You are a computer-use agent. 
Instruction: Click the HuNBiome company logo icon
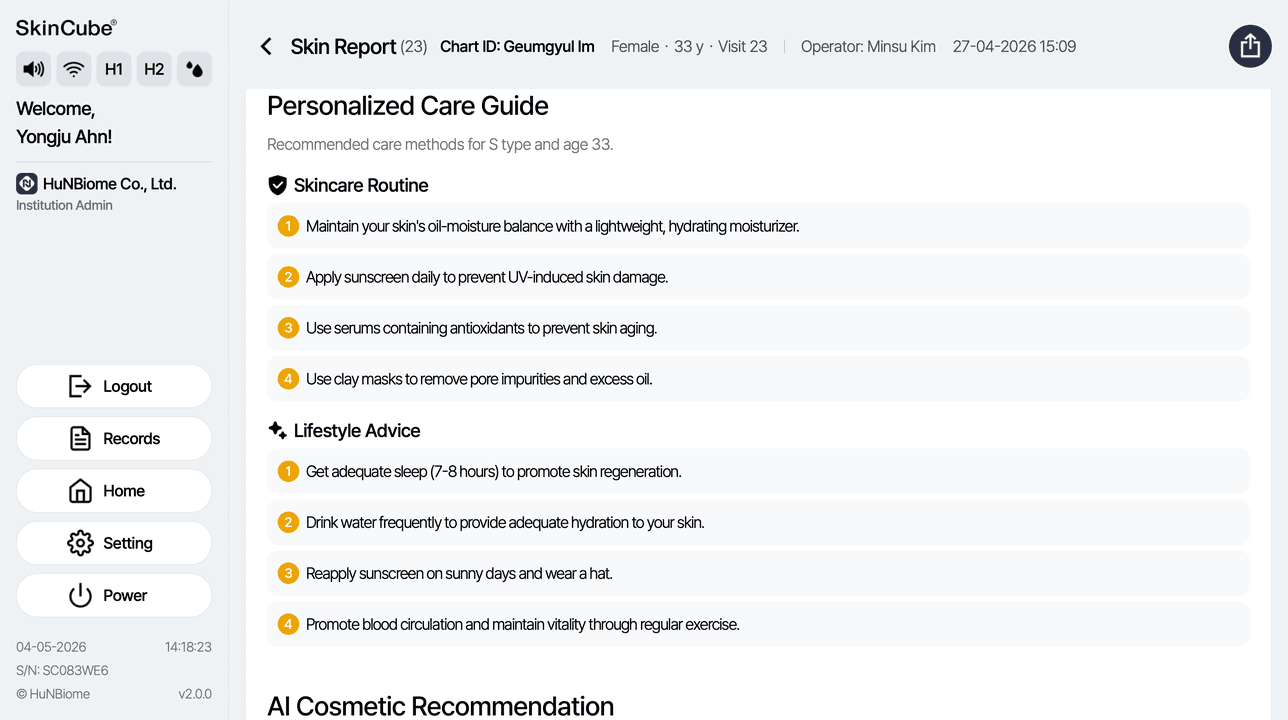coord(27,184)
